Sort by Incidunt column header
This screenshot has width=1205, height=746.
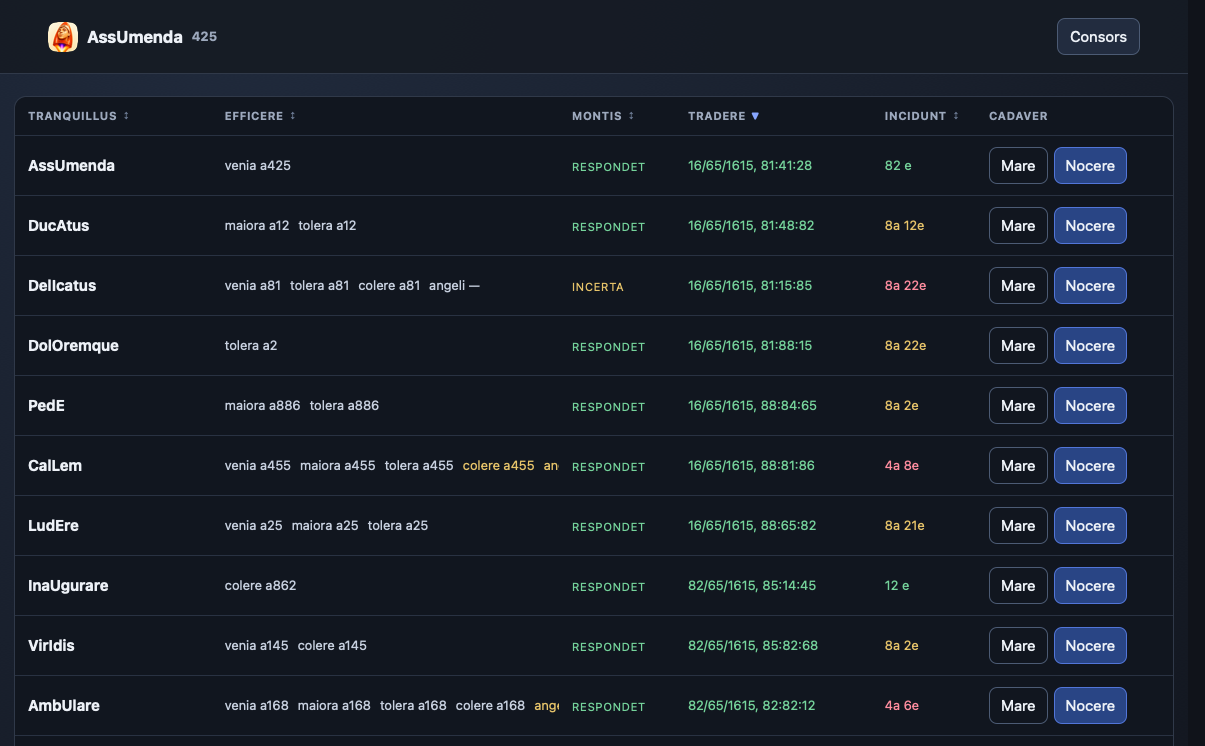tap(922, 116)
